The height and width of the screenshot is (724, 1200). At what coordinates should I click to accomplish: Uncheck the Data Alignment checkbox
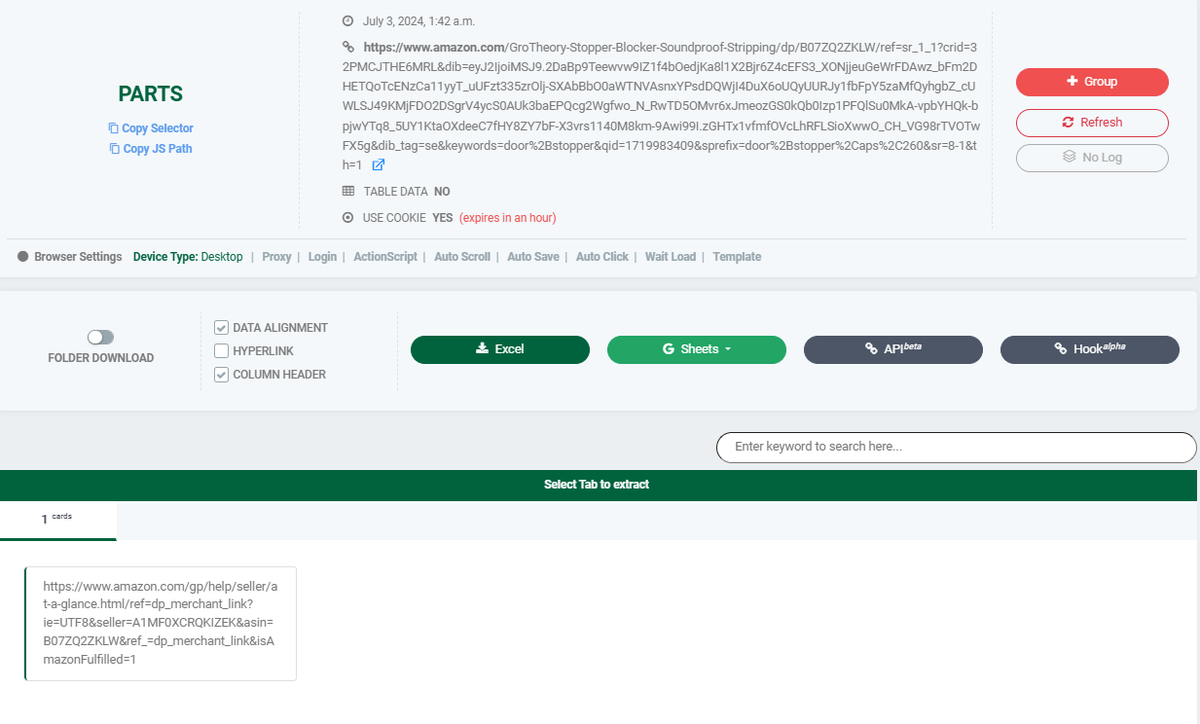pyautogui.click(x=222, y=328)
